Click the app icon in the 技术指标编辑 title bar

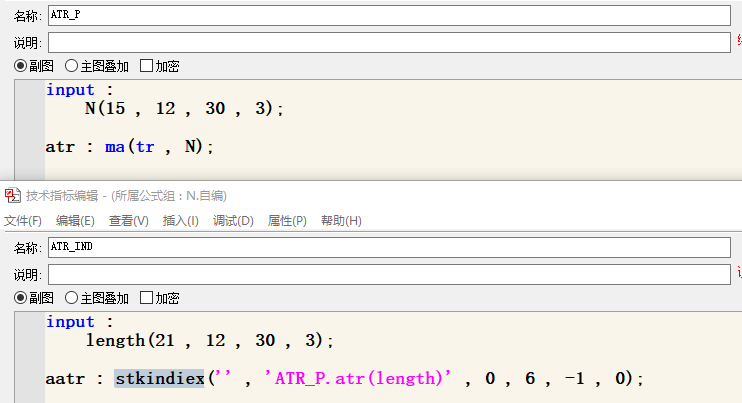tap(11, 196)
